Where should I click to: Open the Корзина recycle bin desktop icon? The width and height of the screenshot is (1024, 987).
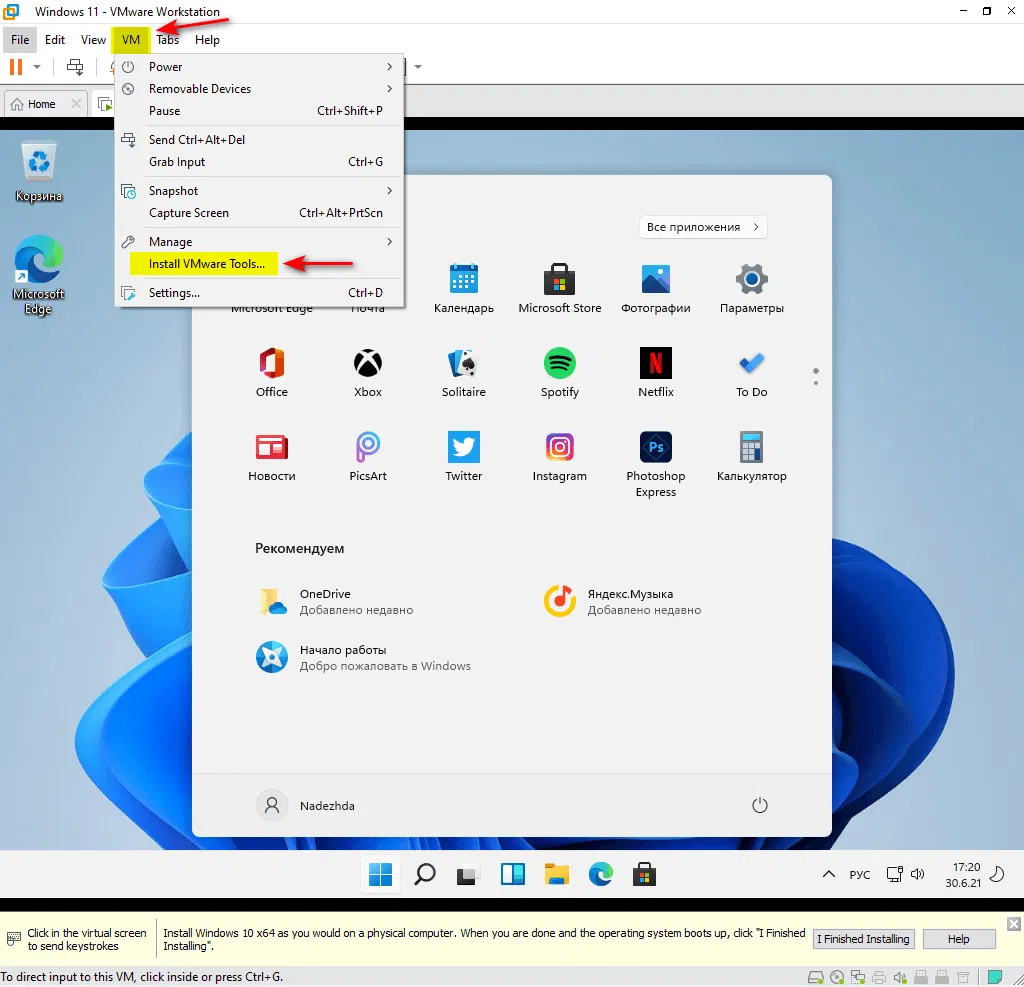39,171
